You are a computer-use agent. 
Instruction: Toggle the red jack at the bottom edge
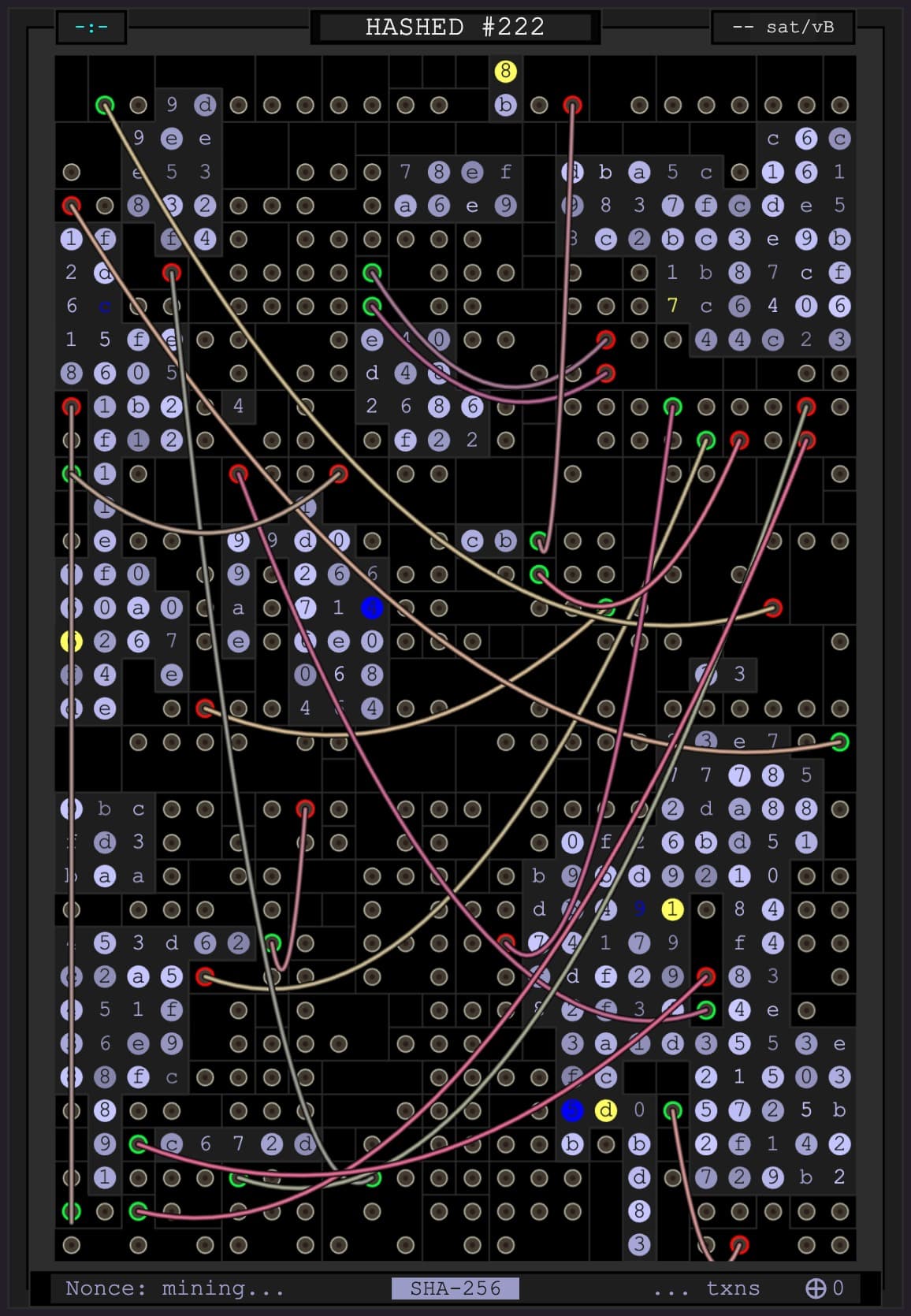(739, 1244)
